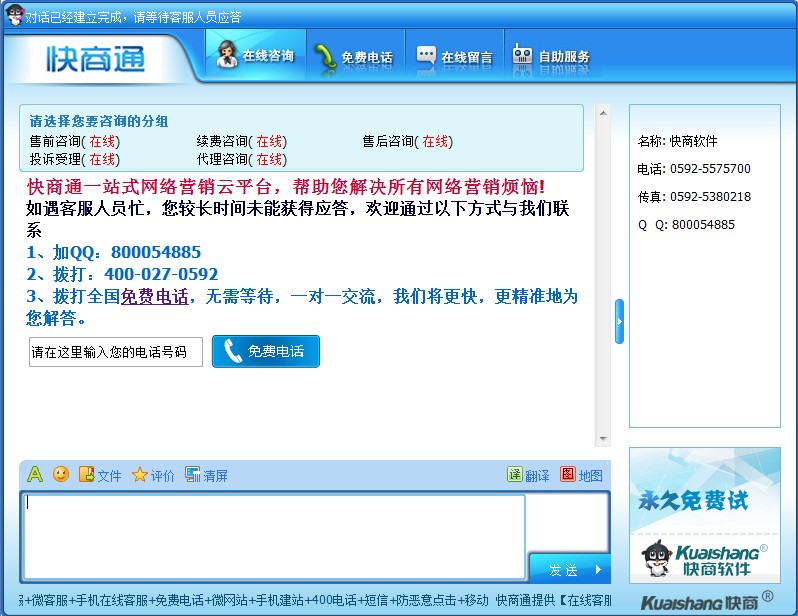Open the font style (A) tool
Screen dimensions: 798x616
35,475
